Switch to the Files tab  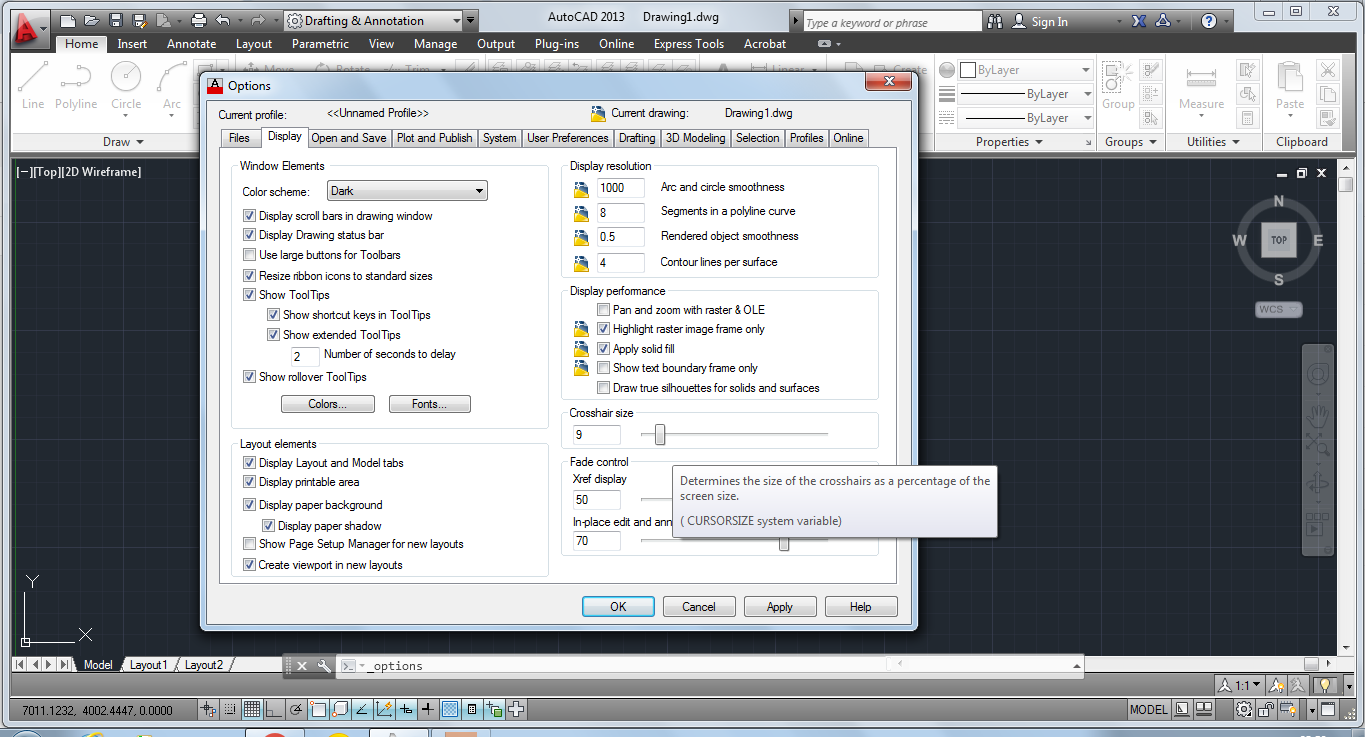click(239, 138)
